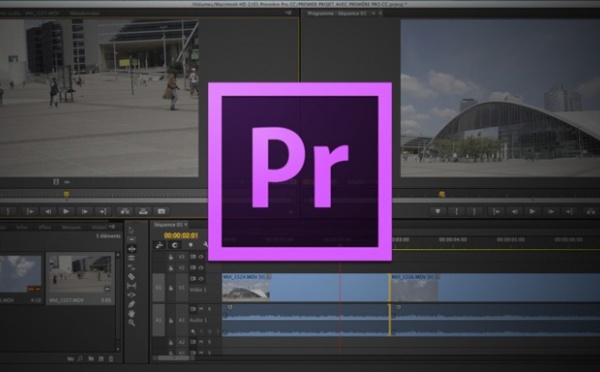600x372 pixels.
Task: Click the 00:00:02:01 timecode field
Action: pyautogui.click(x=181, y=235)
